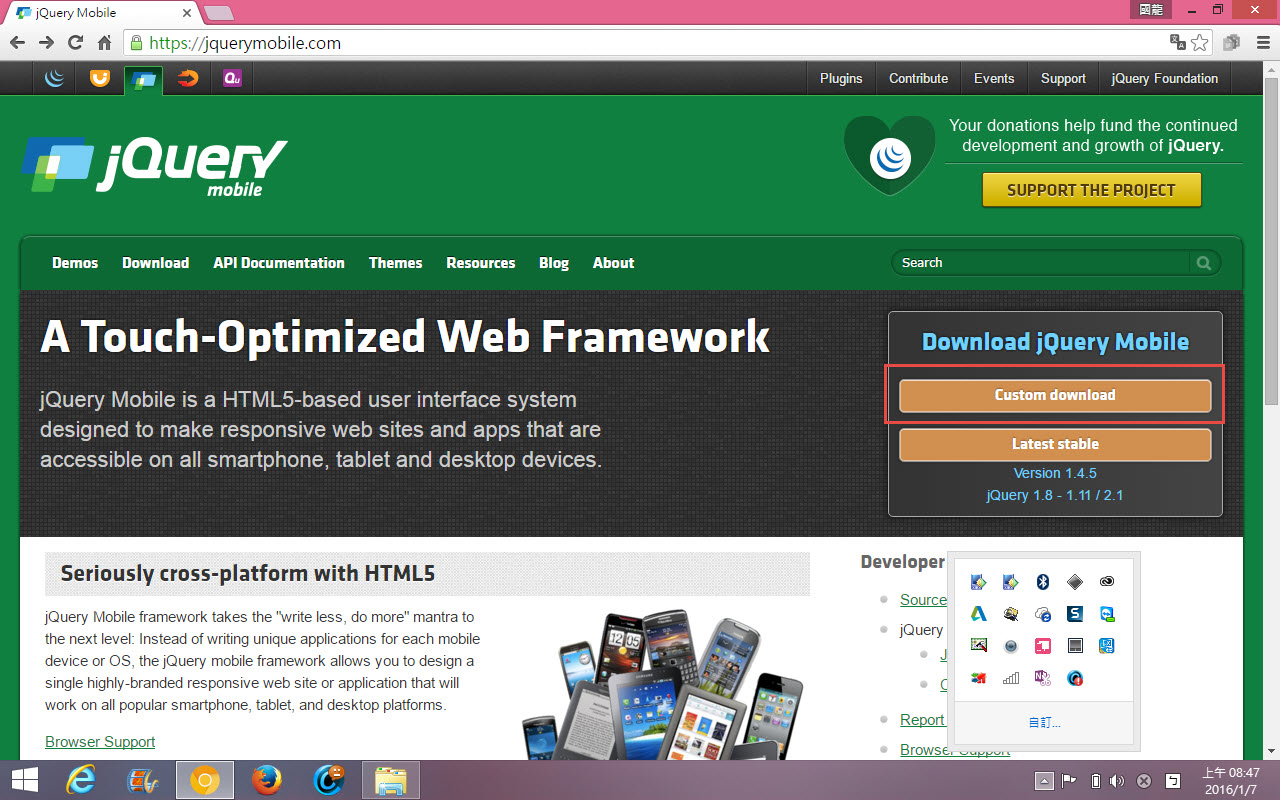Open Contribute in the top bar
1280x800 pixels.
point(918,78)
